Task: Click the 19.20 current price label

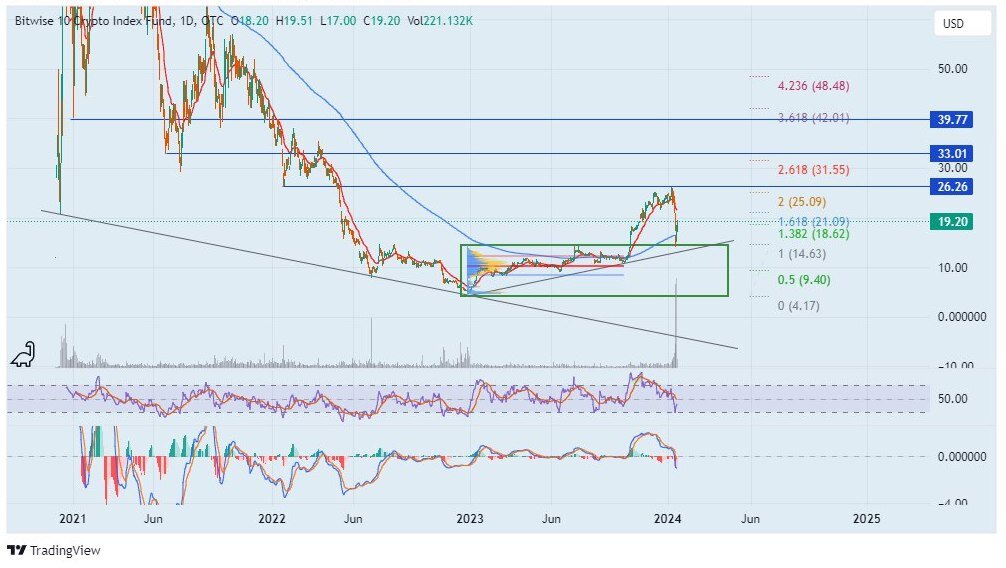Action: pyautogui.click(x=951, y=221)
